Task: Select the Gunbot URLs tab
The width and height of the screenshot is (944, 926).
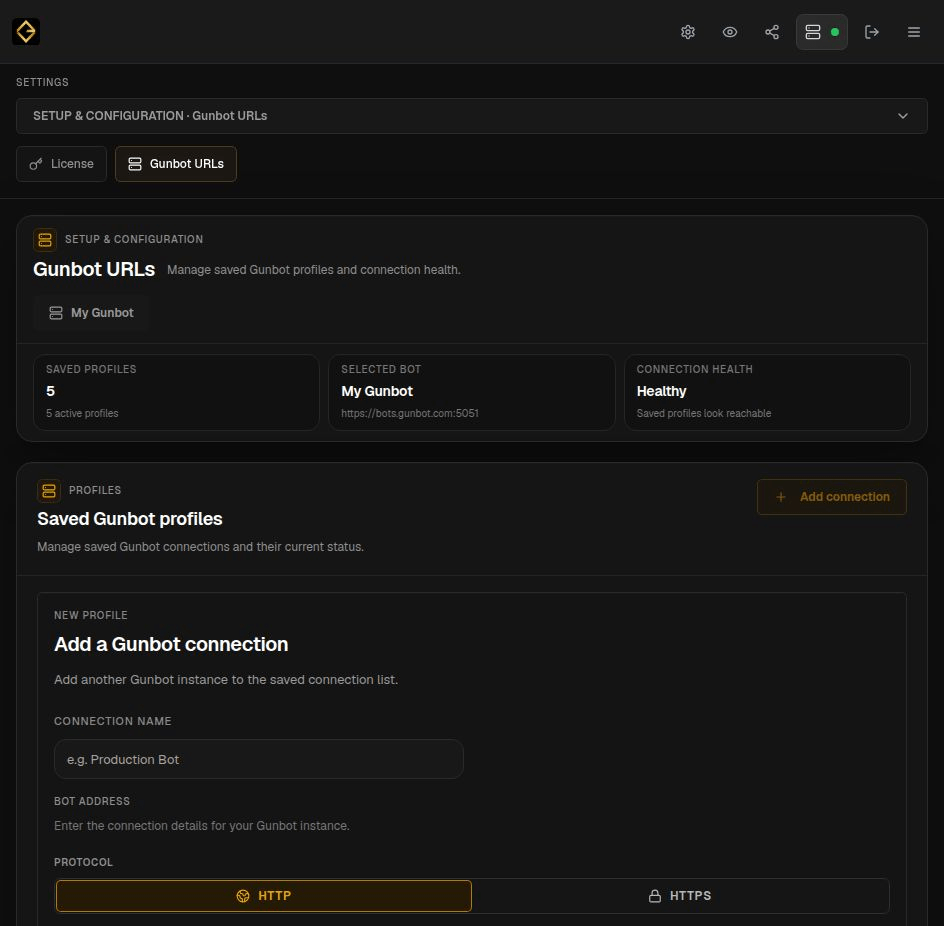Action: point(176,164)
